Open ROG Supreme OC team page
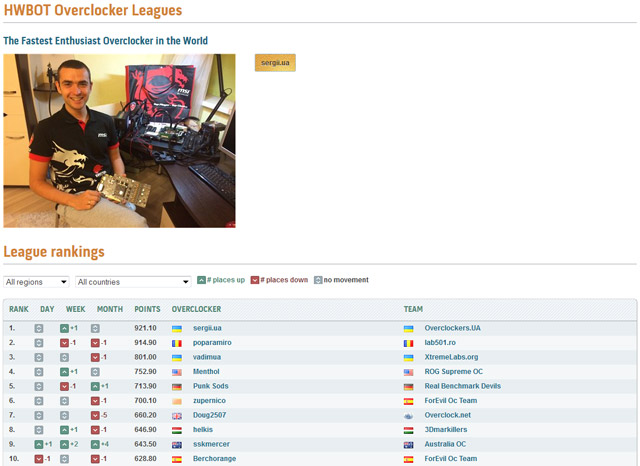This screenshot has width=640, height=466. (x=453, y=371)
